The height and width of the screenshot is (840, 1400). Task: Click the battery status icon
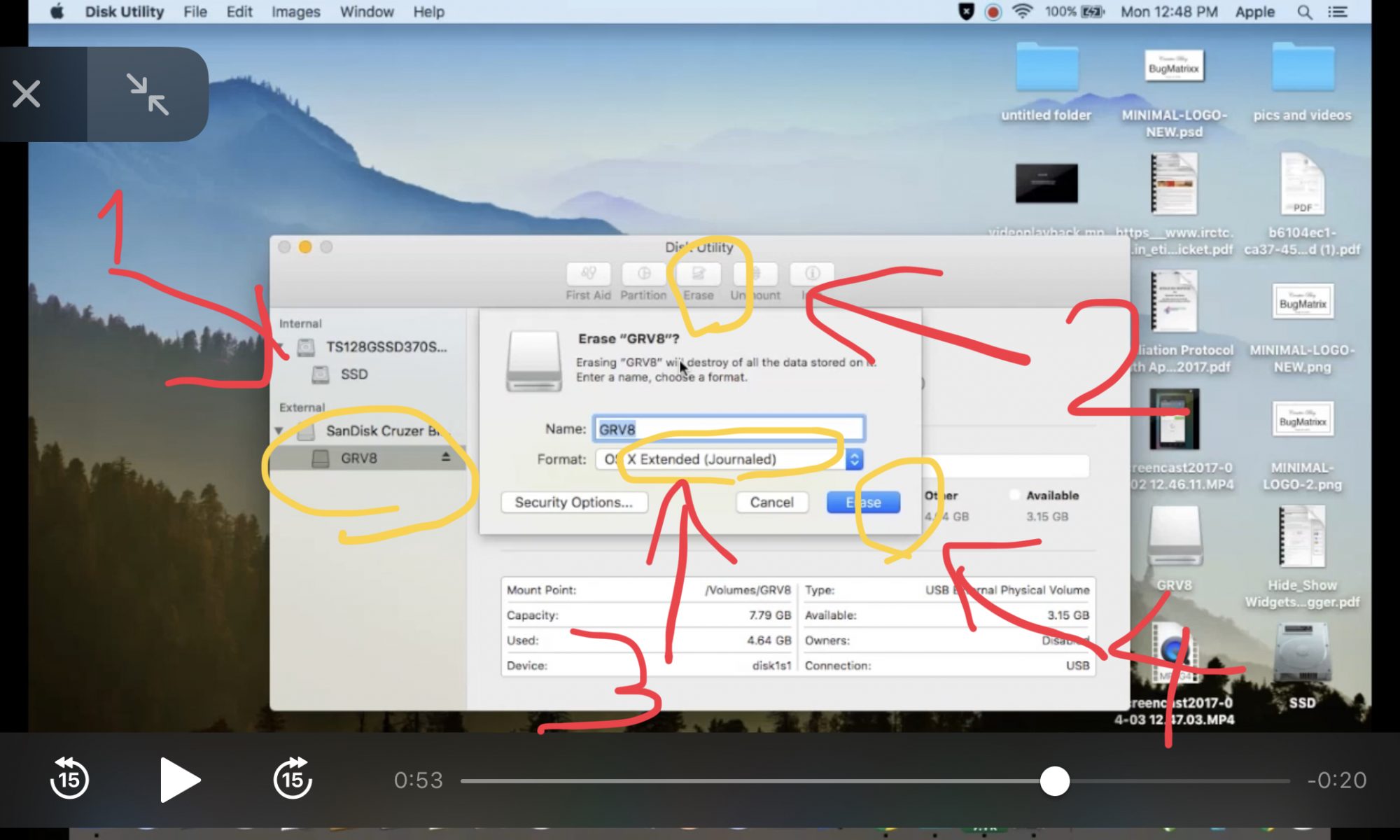[1093, 12]
